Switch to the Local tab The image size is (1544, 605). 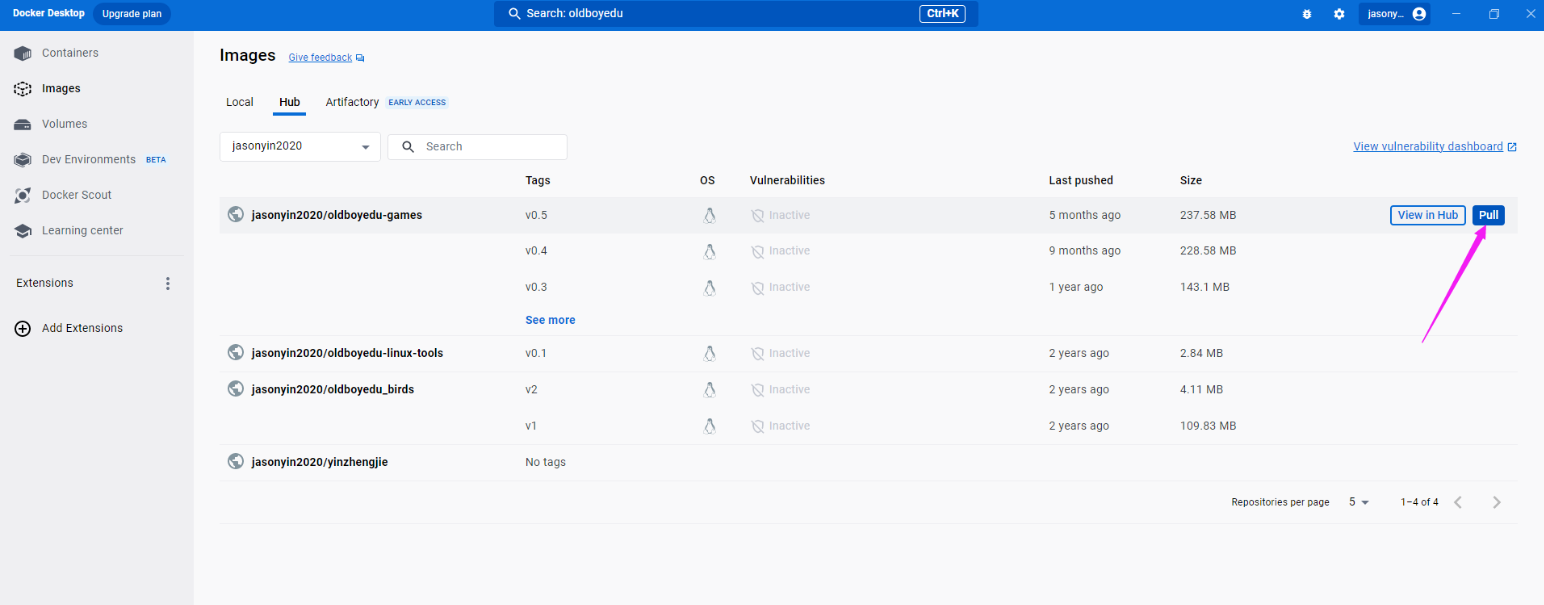click(x=240, y=102)
